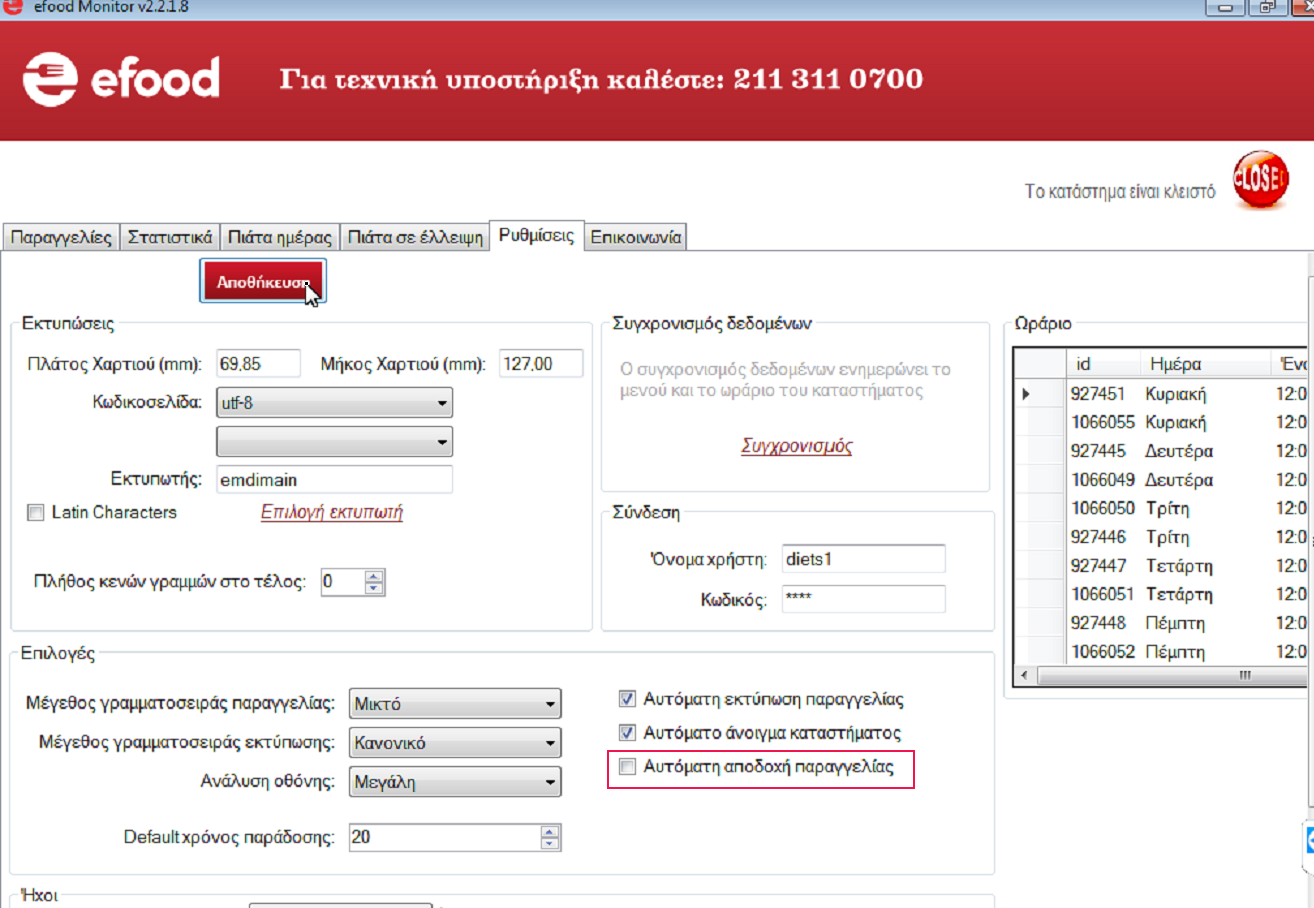Click the Όνομα χρήστη field
This screenshot has width=1314, height=908.
coord(863,559)
